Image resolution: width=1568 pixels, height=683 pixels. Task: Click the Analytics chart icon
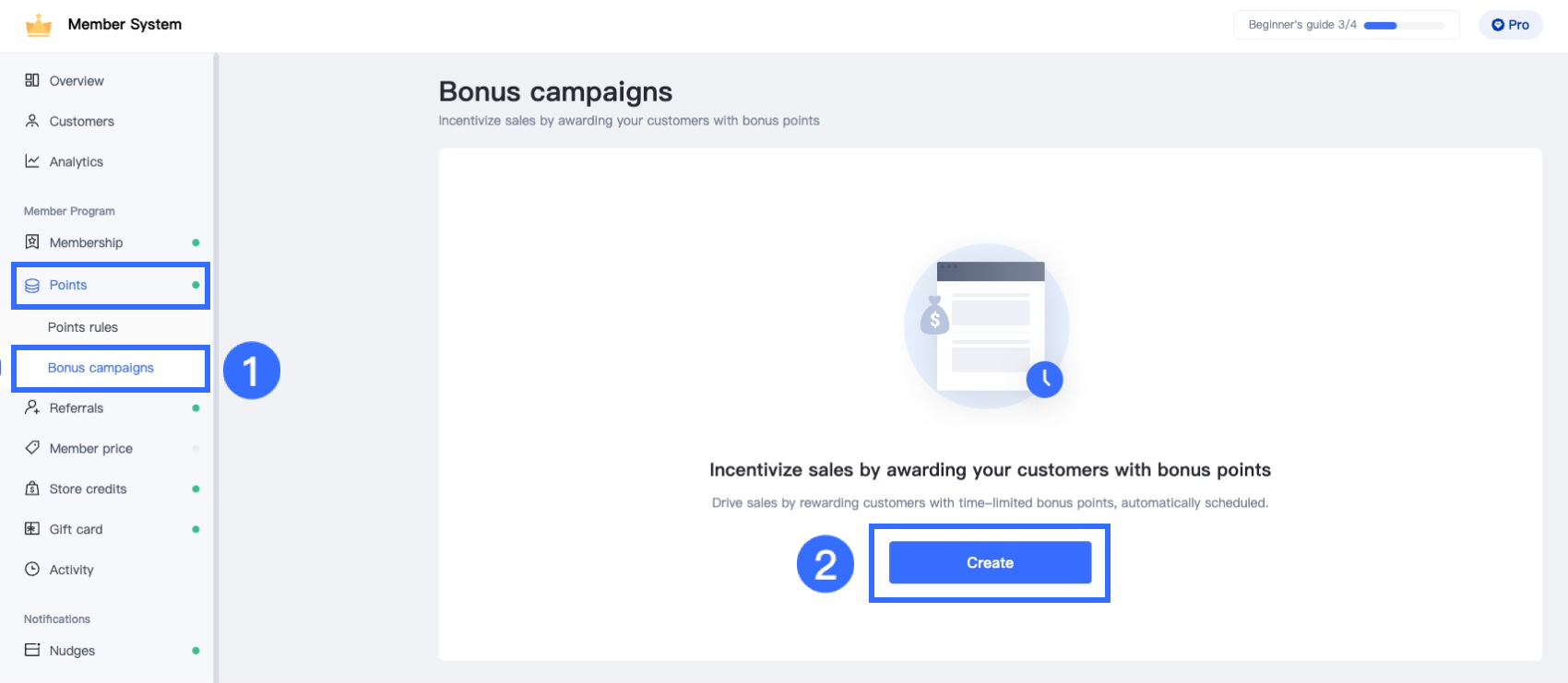pyautogui.click(x=32, y=161)
